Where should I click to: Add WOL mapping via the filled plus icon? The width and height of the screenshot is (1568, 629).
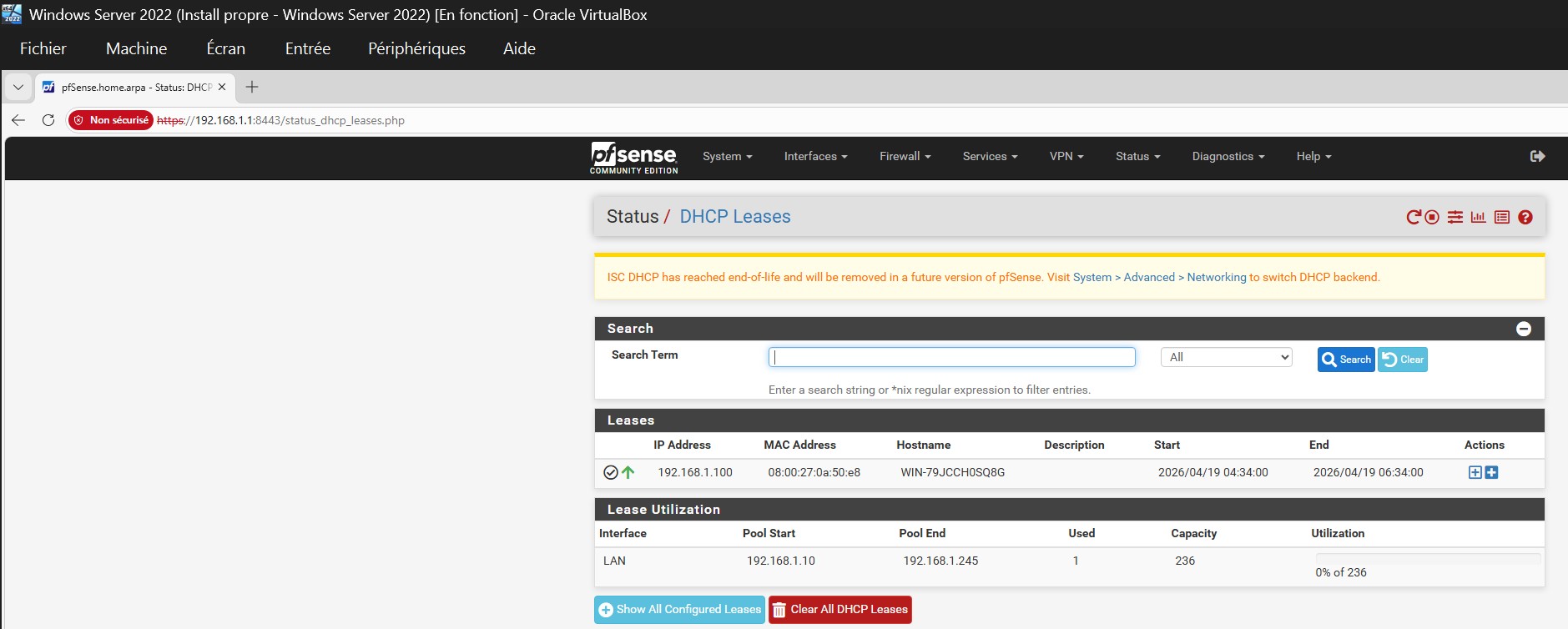(x=1491, y=472)
